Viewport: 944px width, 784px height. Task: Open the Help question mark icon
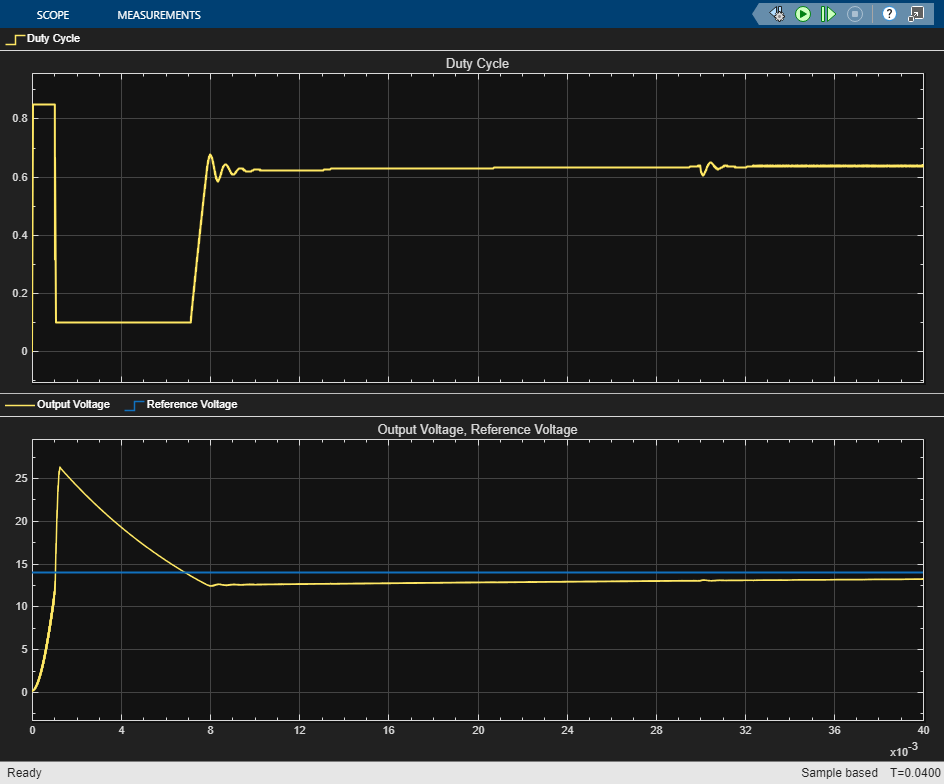(889, 14)
